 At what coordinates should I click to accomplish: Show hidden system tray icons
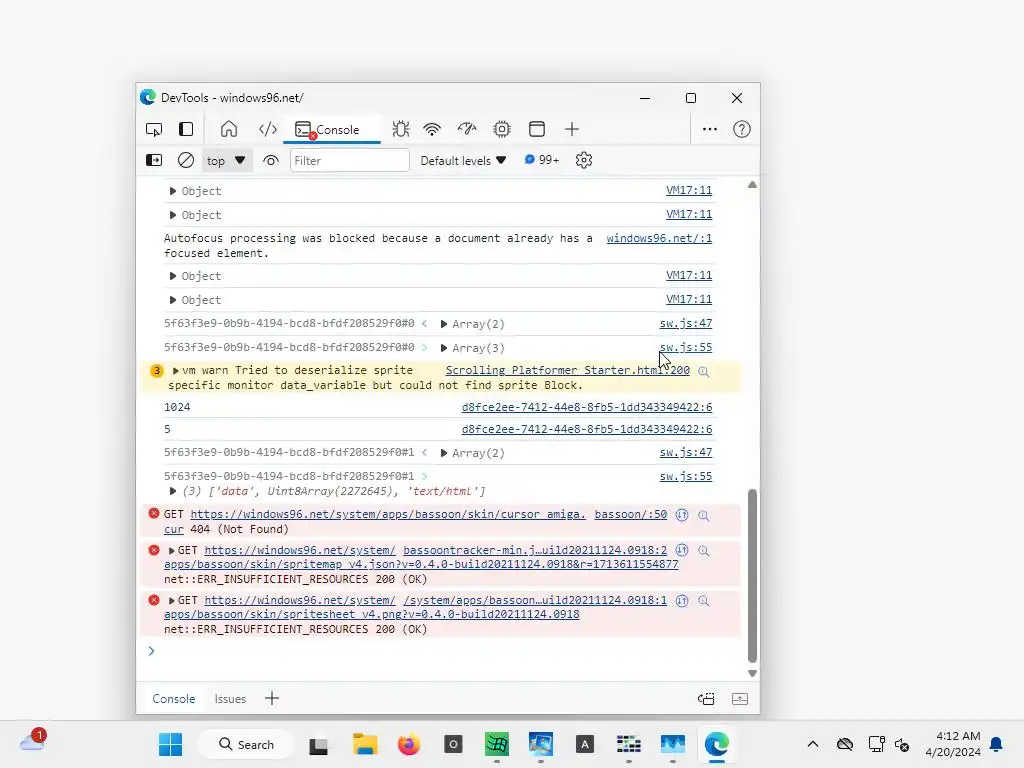(x=812, y=744)
